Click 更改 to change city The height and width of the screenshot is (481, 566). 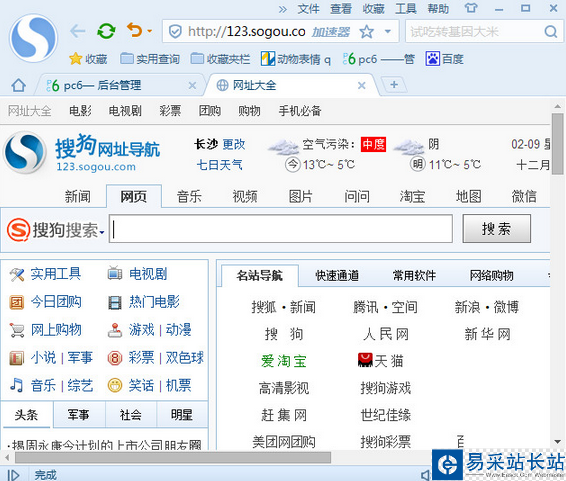234,144
